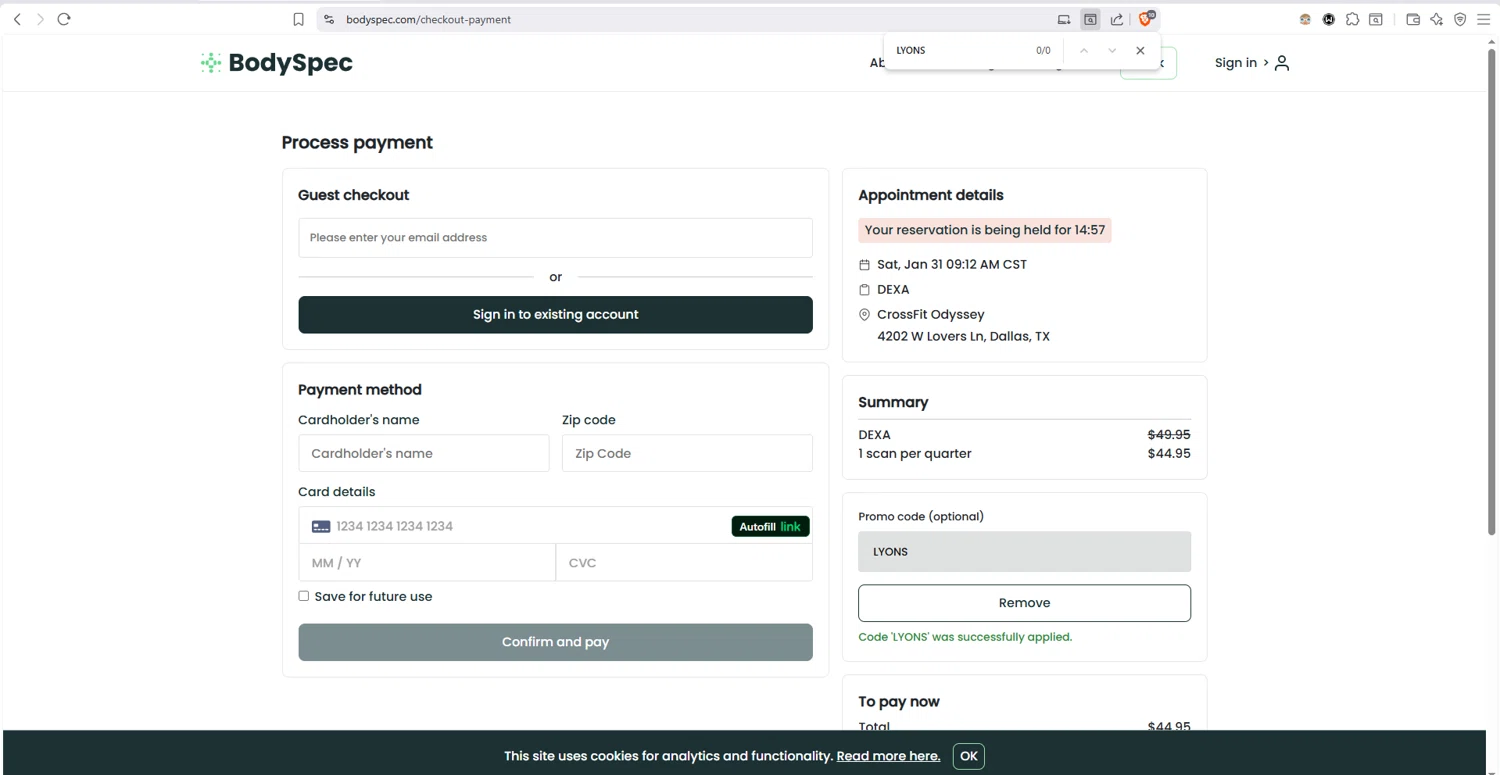
Task: Click the bodyspec.com/checkout-payment URL
Action: (428, 19)
